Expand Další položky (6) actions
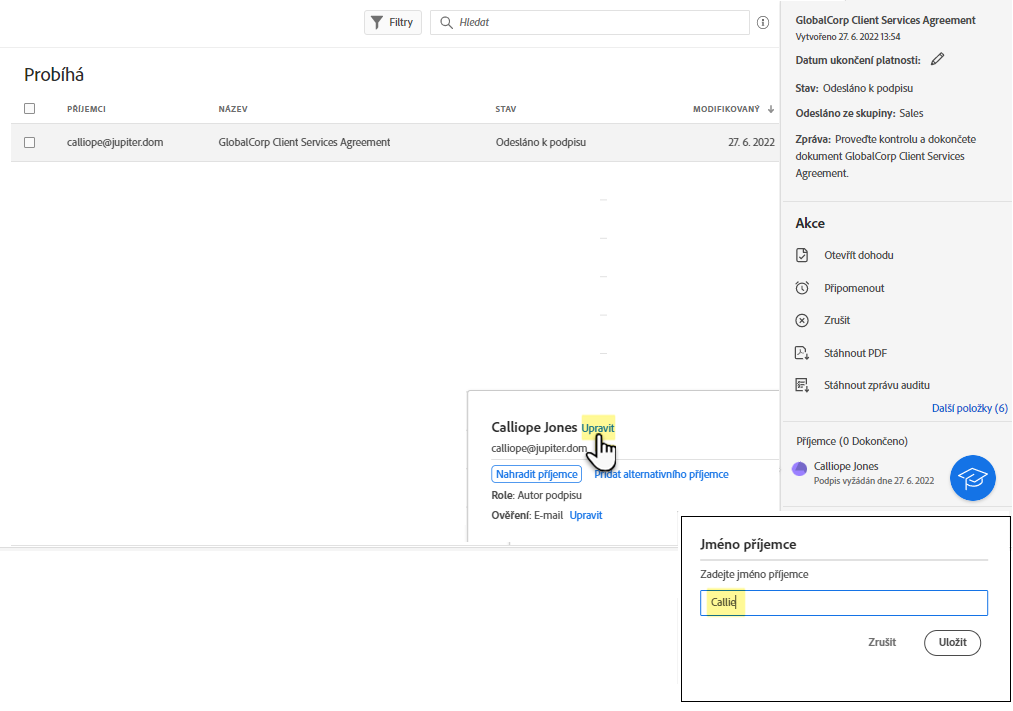This screenshot has width=1013, height=711. 969,408
